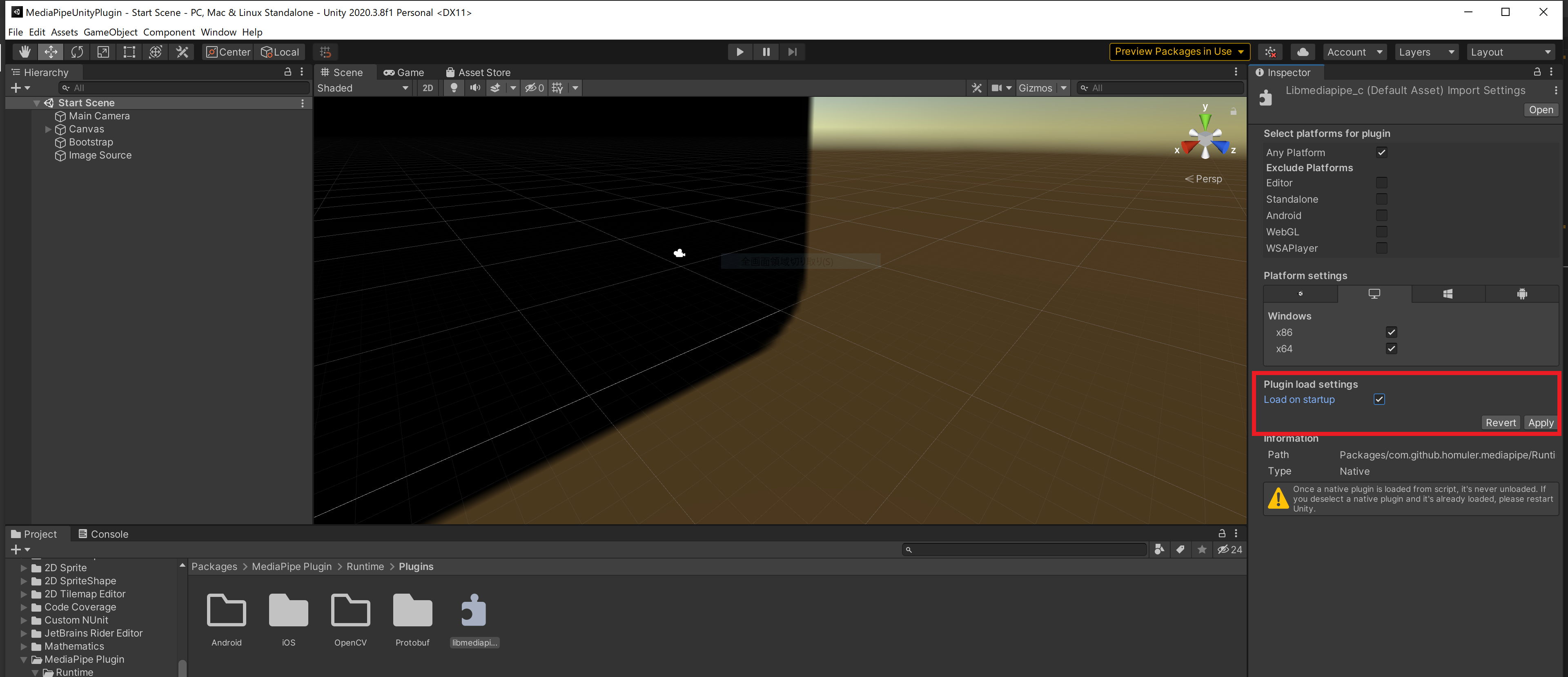Toggle scene grid visibility icon
This screenshot has height=677, width=1568.
tap(557, 88)
